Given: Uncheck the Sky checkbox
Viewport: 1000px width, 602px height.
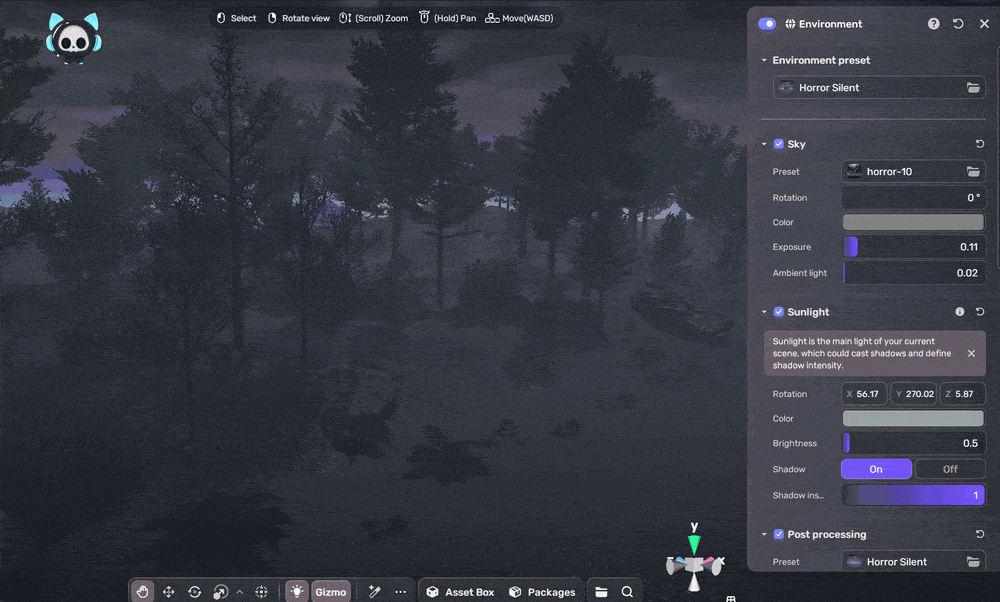Looking at the screenshot, I should point(779,144).
